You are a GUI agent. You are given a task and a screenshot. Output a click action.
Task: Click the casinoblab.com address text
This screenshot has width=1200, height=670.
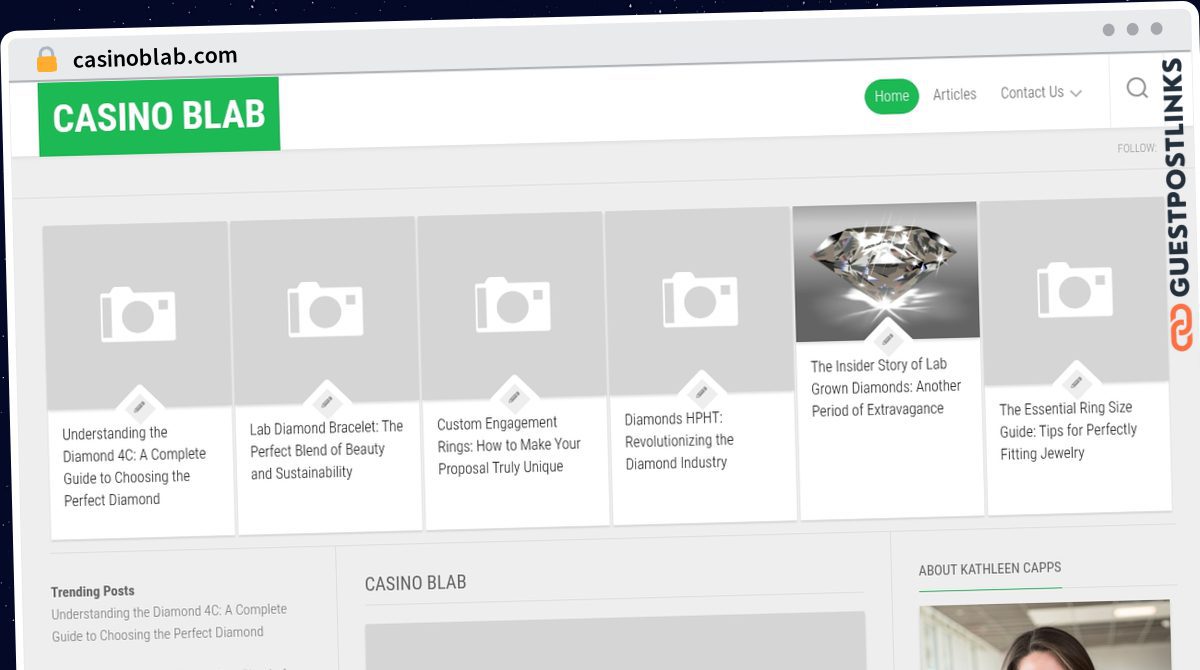tap(155, 57)
